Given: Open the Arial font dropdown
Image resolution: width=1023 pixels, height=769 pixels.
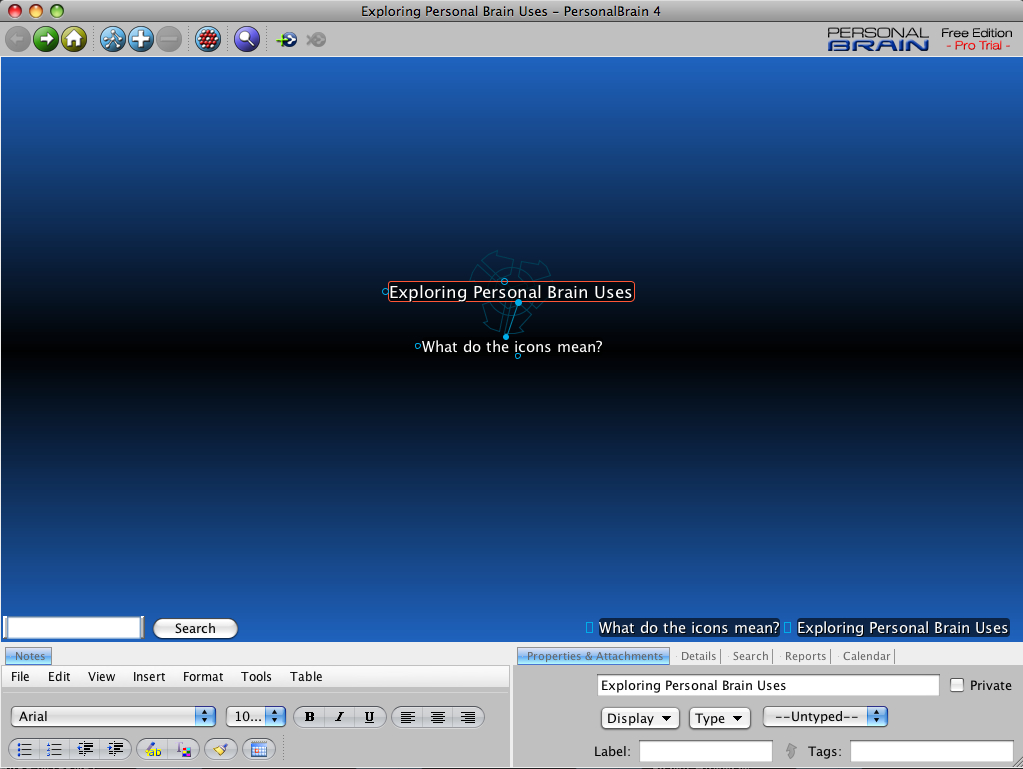Looking at the screenshot, I should (113, 717).
